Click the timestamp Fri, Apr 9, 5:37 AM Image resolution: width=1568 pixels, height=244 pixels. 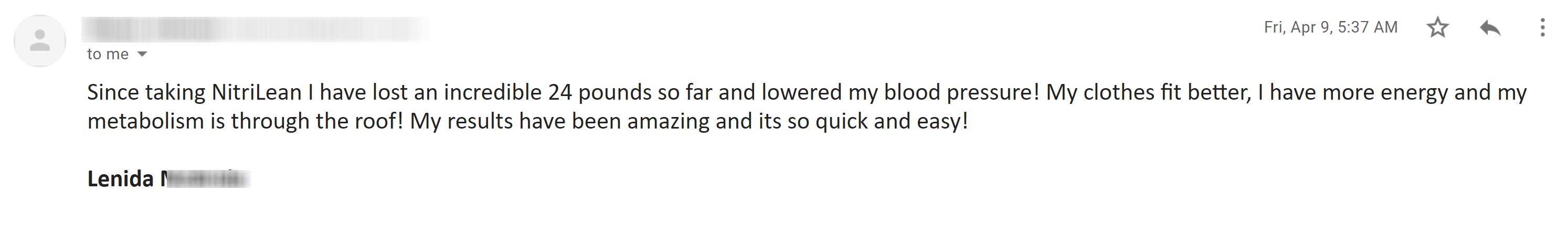1331,27
